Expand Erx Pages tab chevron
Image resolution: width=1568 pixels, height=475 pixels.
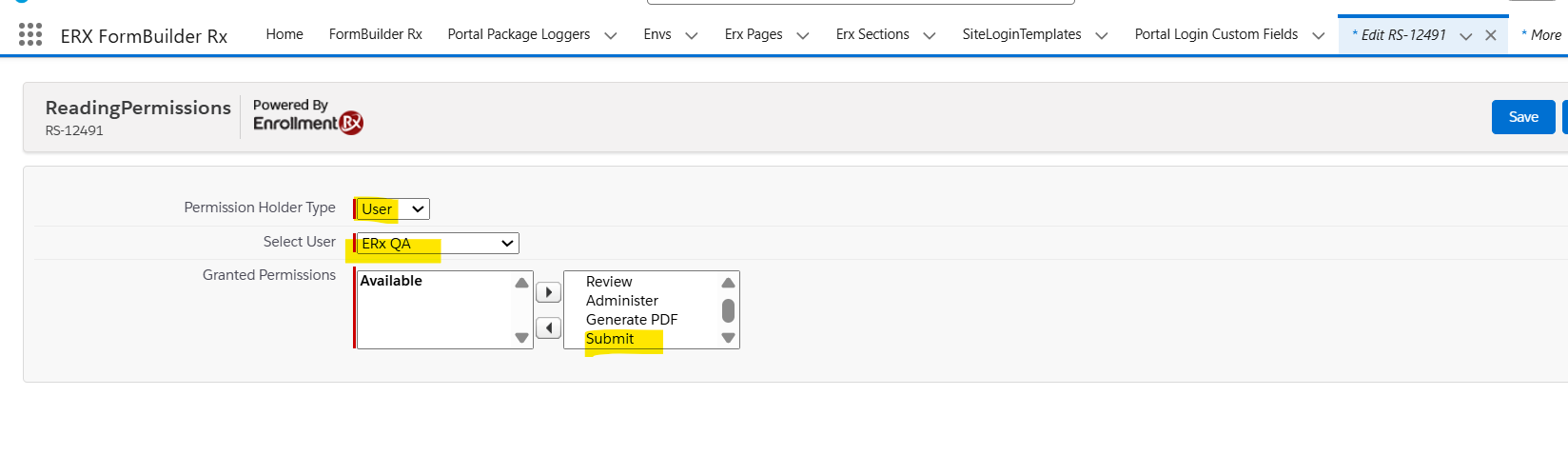[803, 35]
